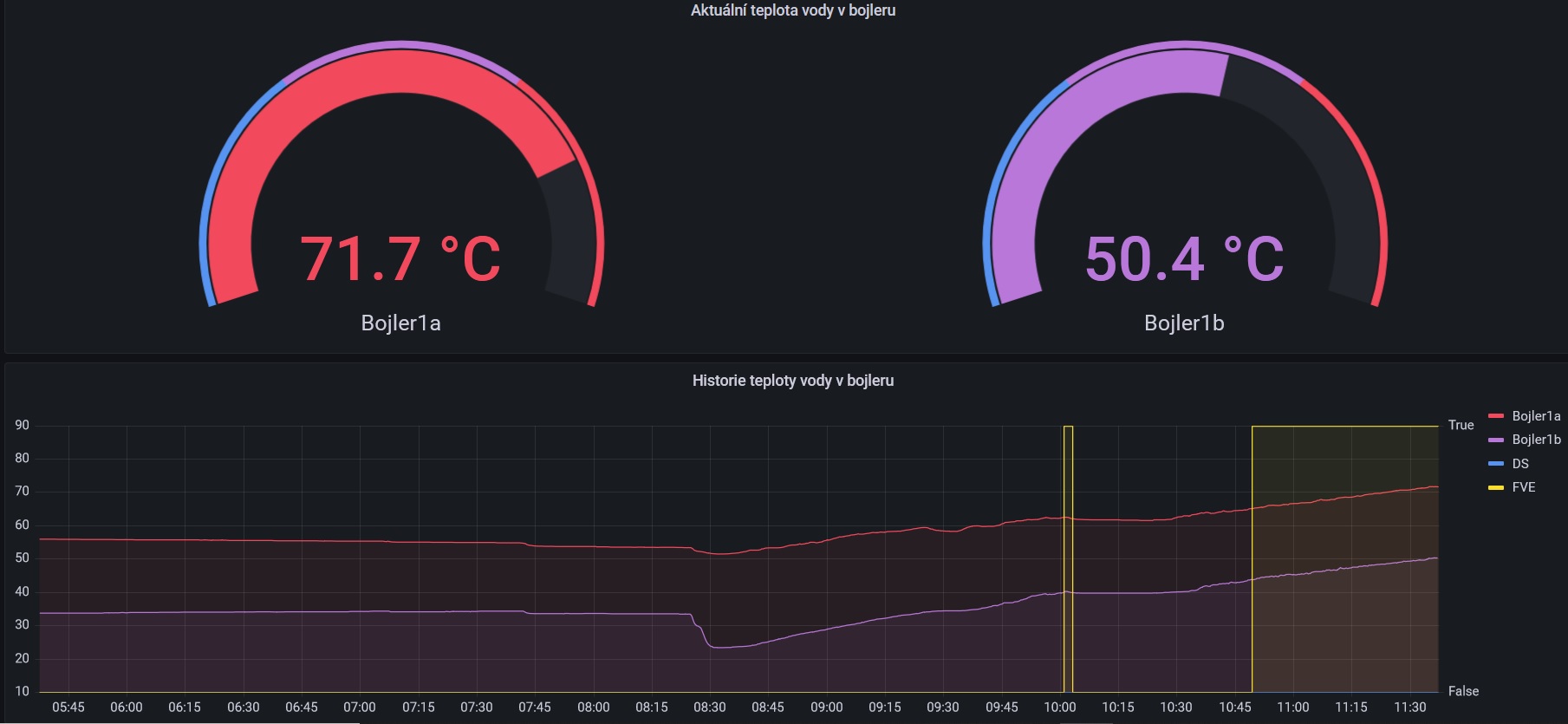
Task: Click the 50.4 °C gauge value
Action: [x=1184, y=259]
